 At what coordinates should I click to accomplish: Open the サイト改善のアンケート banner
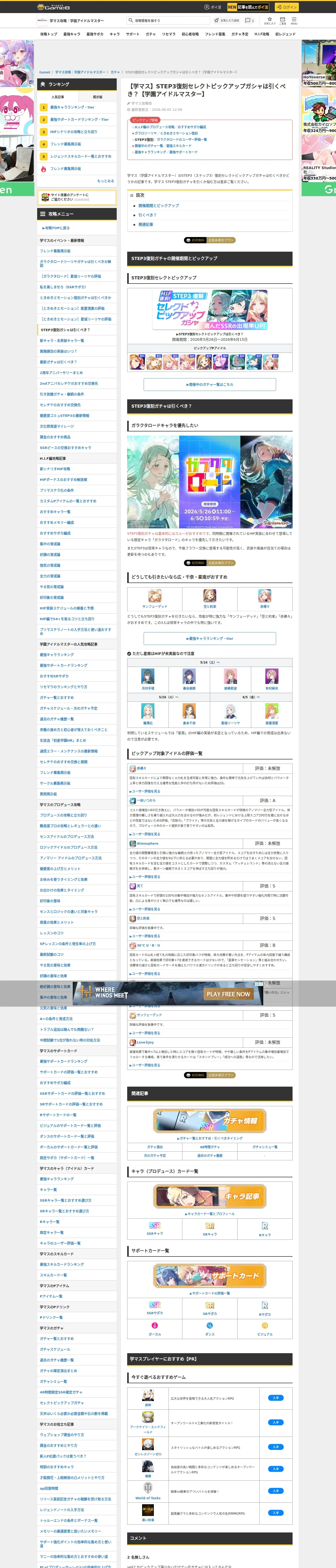coord(77,197)
